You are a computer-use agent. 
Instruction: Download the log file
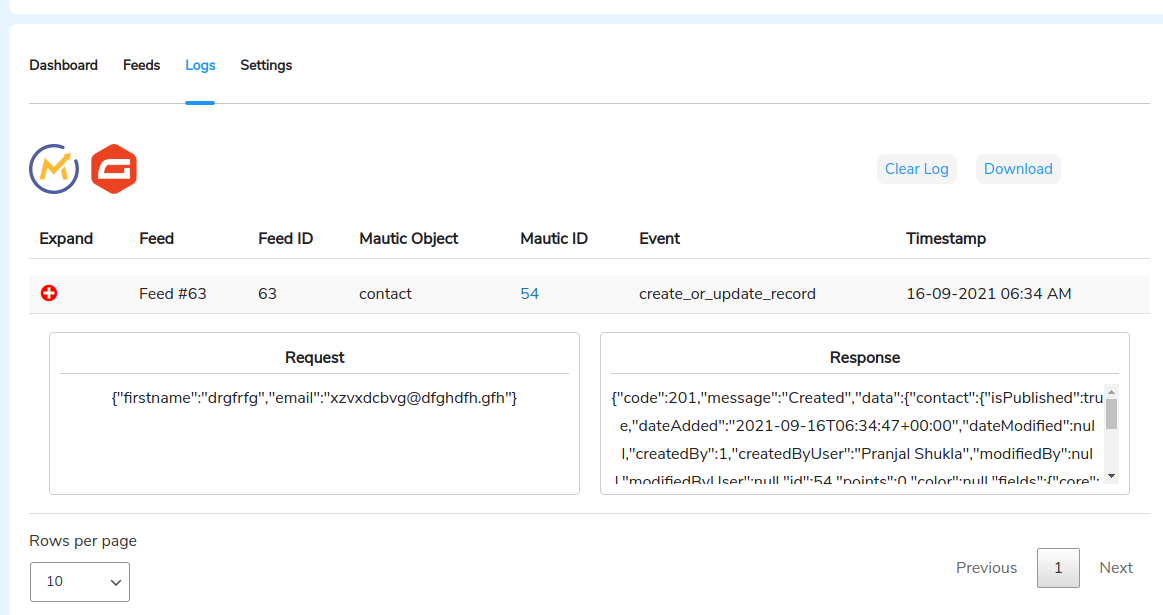click(1018, 169)
